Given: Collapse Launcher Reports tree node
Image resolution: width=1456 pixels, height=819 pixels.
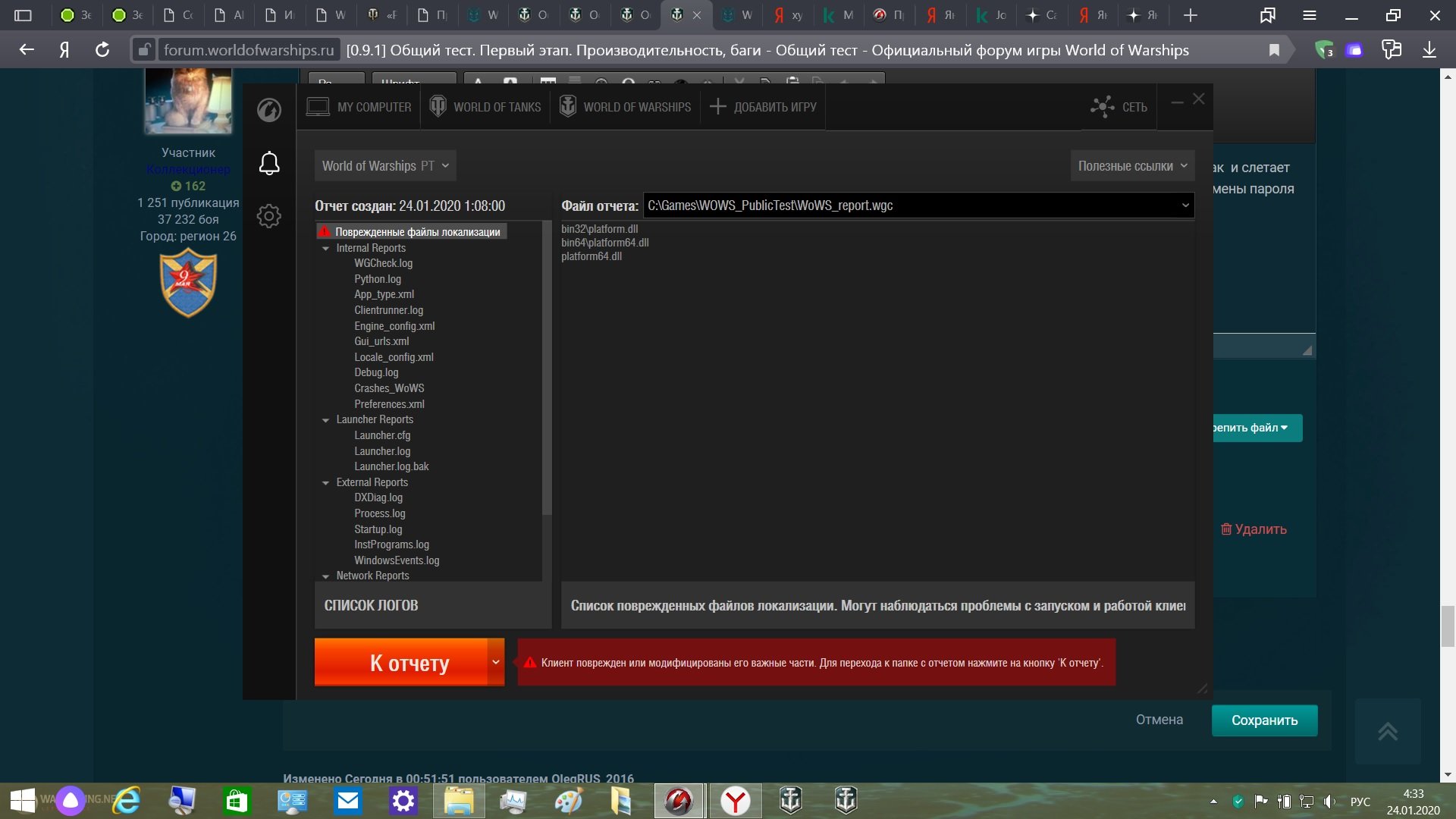Looking at the screenshot, I should pos(326,420).
